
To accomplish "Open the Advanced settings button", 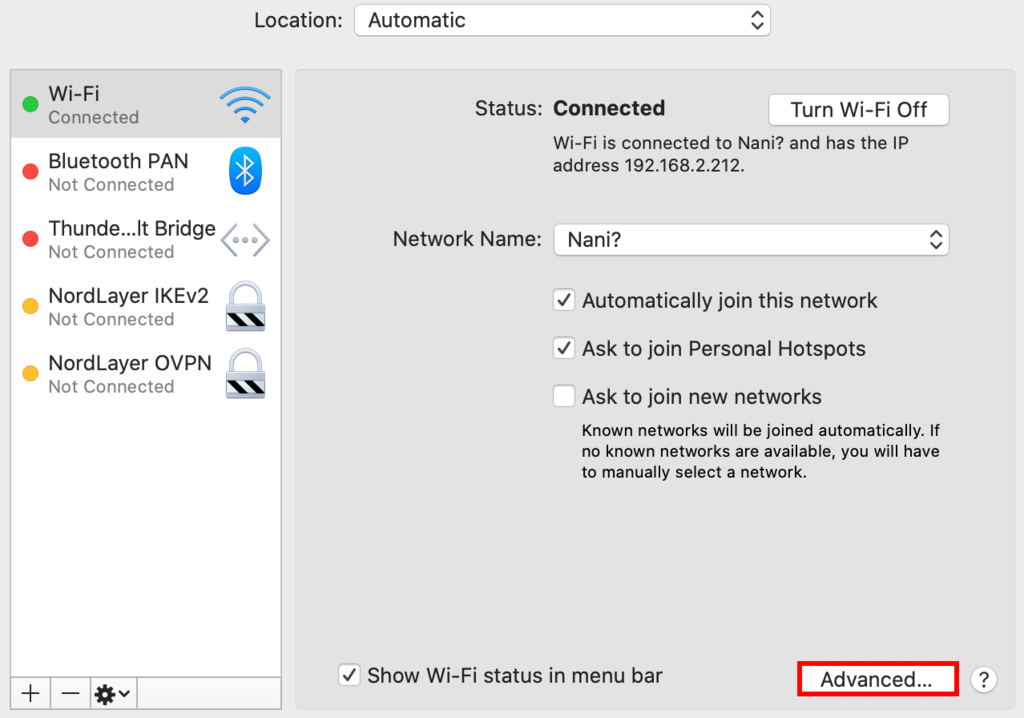I will coord(877,680).
